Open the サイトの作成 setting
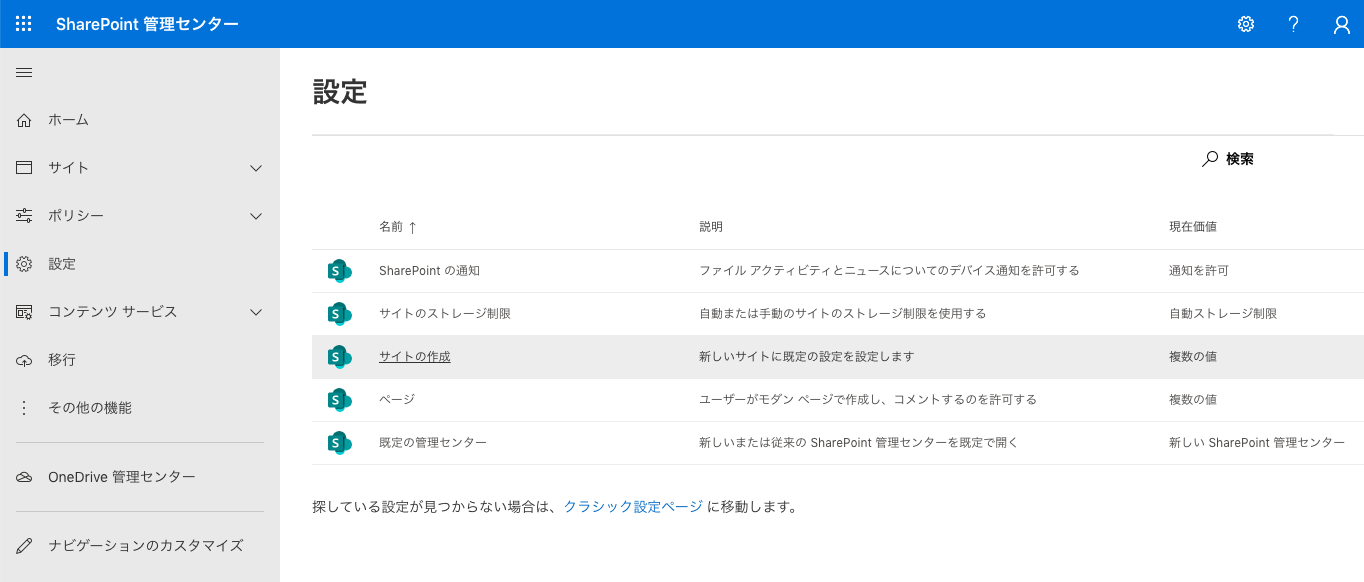The width and height of the screenshot is (1364, 582). click(415, 357)
